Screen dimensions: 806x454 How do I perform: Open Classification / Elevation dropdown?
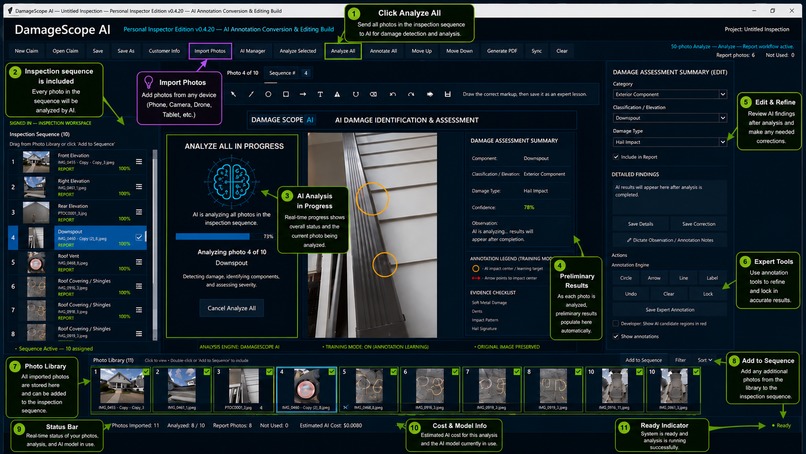[x=670, y=118]
